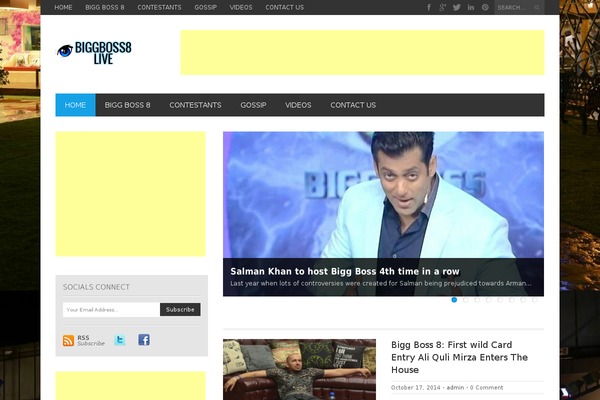Open BIGG BOSS 8 in main navigation
This screenshot has height=400, width=600.
click(127, 105)
